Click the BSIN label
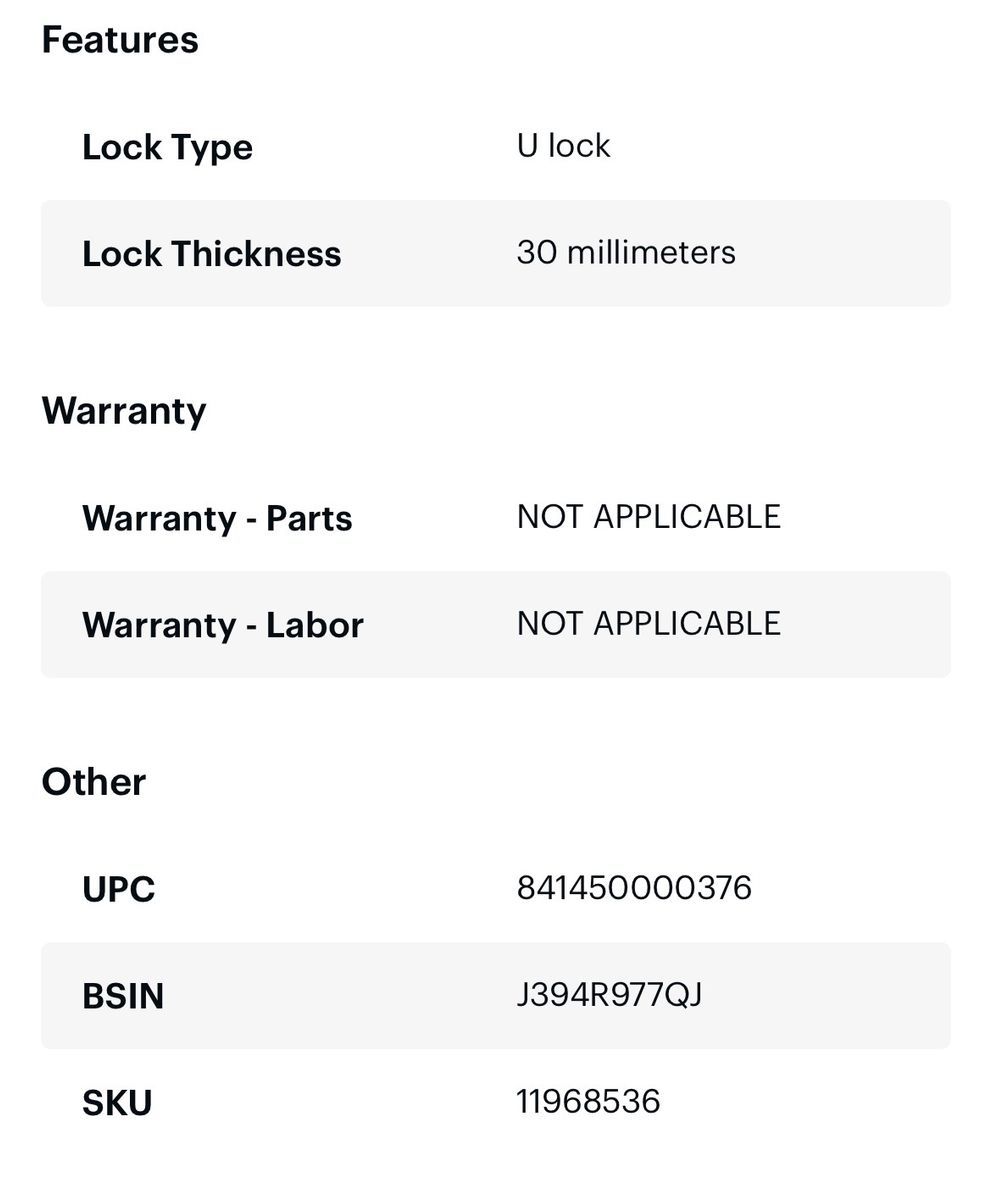Screen dimensions: 992x1200 pyautogui.click(x=123, y=996)
